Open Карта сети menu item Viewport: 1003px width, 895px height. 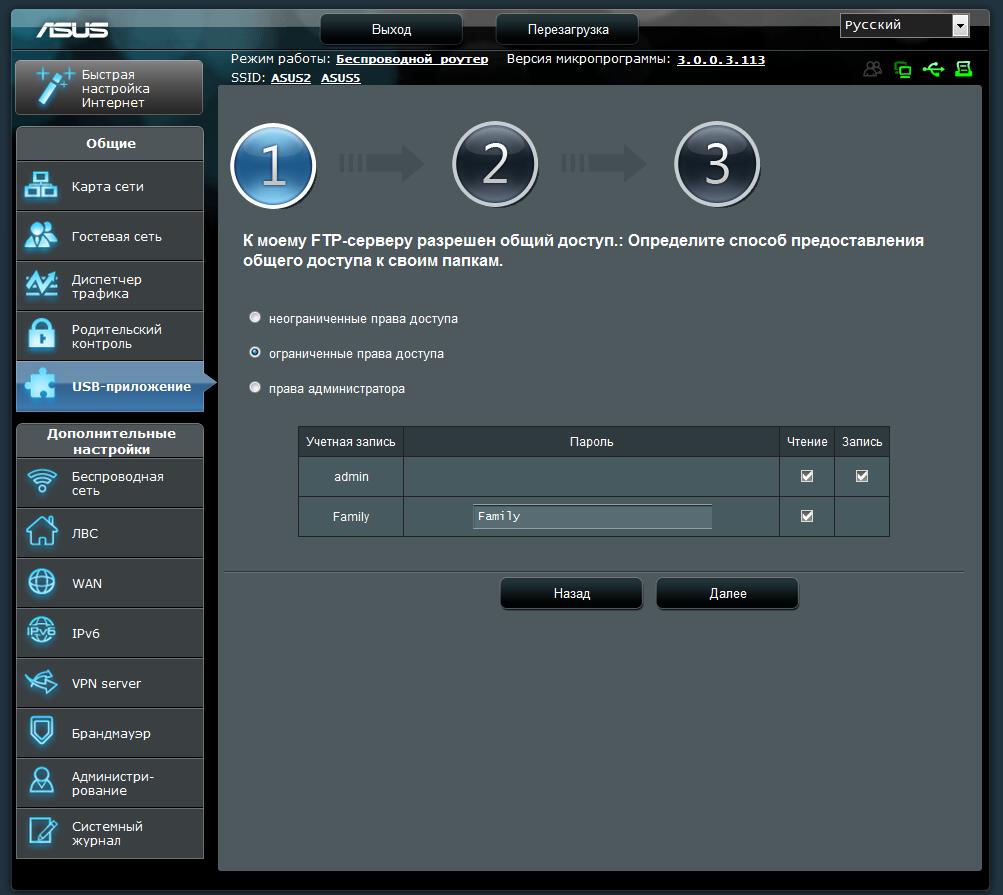point(109,186)
